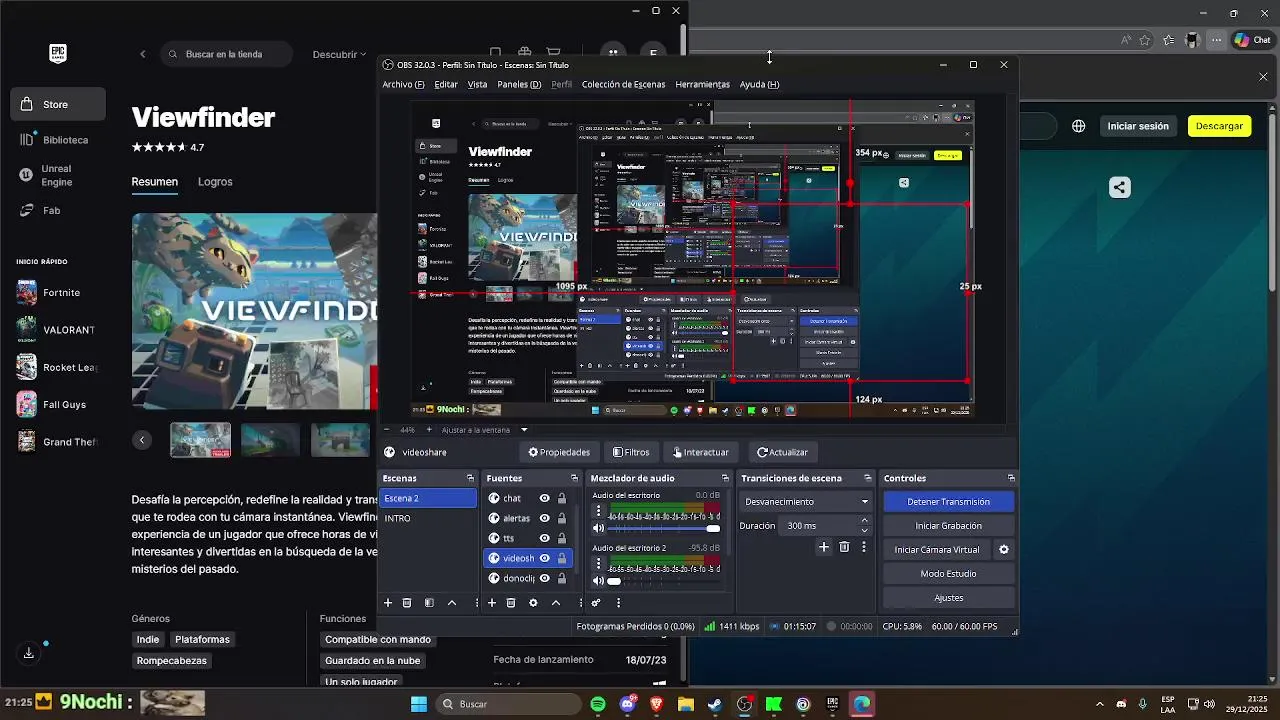Mute Audio del escritorio speaker icon
The height and width of the screenshot is (720, 1280).
[x=599, y=528]
